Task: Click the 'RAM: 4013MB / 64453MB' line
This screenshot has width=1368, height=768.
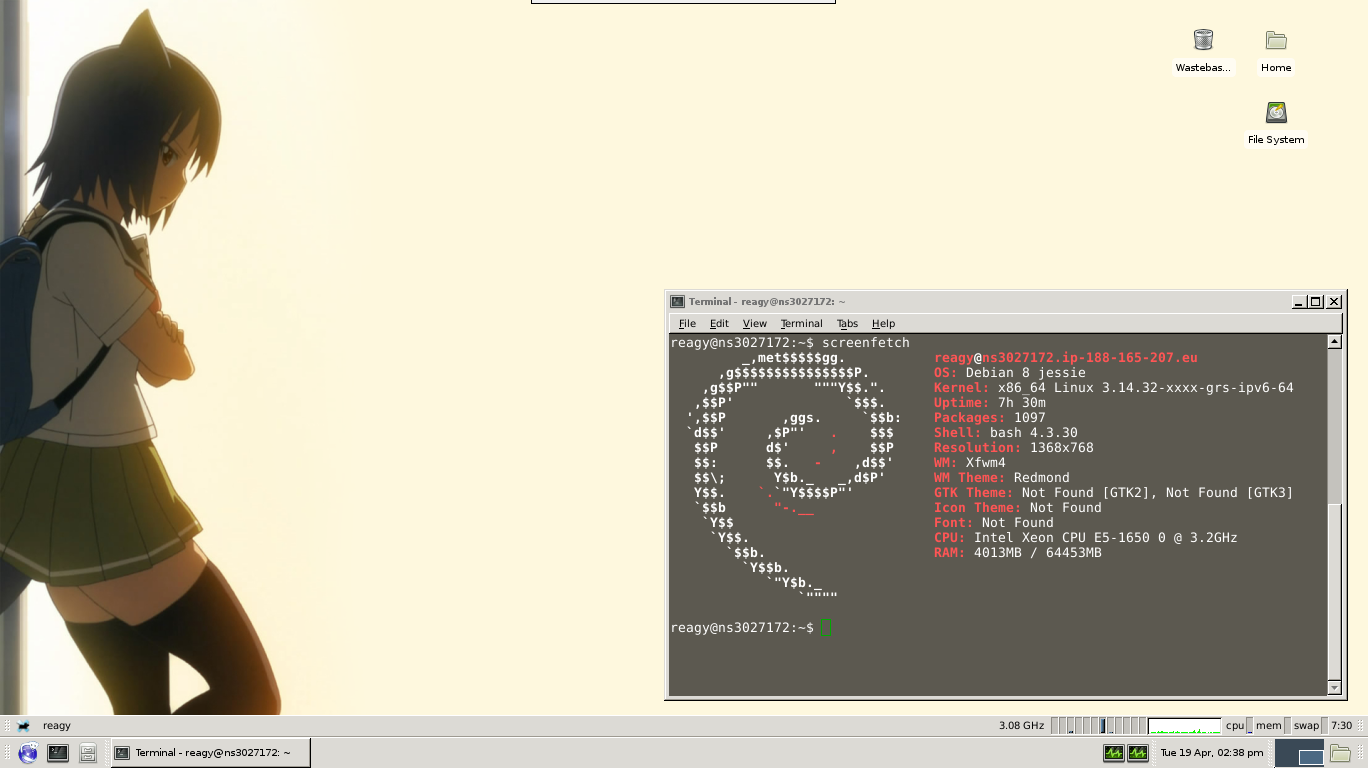Action: (1018, 552)
